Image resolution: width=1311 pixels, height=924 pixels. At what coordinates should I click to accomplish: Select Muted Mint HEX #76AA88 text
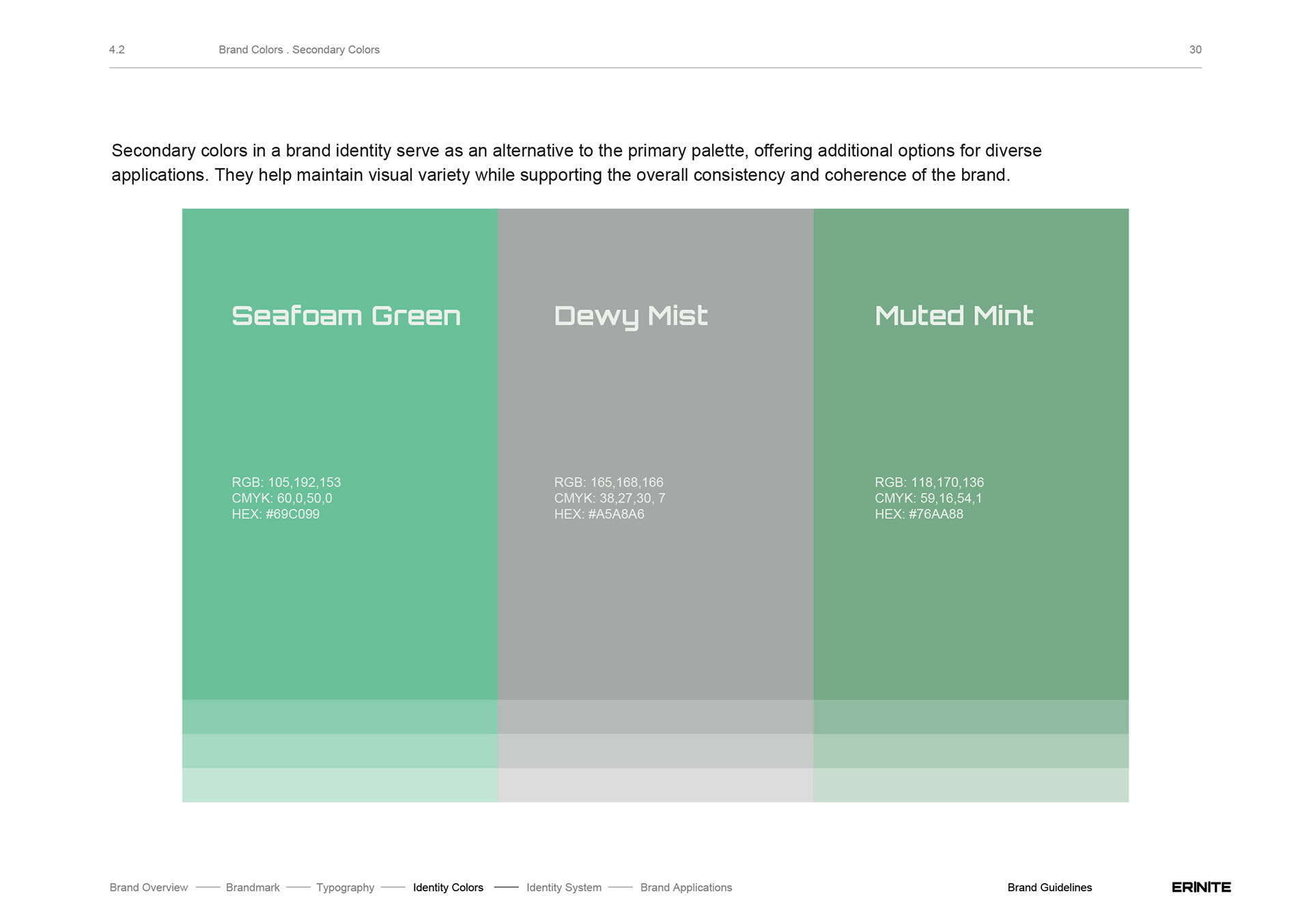pyautogui.click(x=918, y=514)
